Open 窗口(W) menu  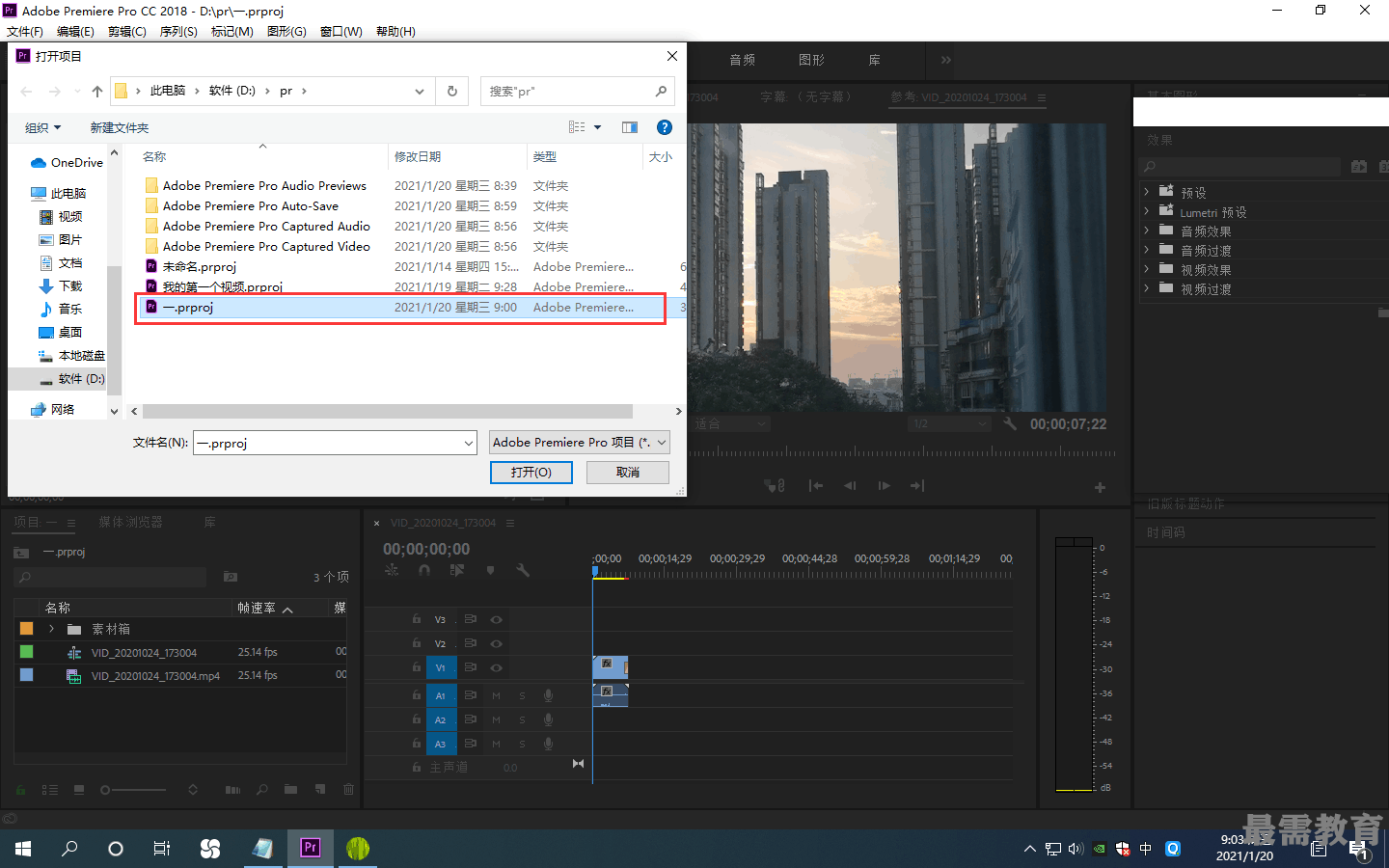[x=341, y=32]
